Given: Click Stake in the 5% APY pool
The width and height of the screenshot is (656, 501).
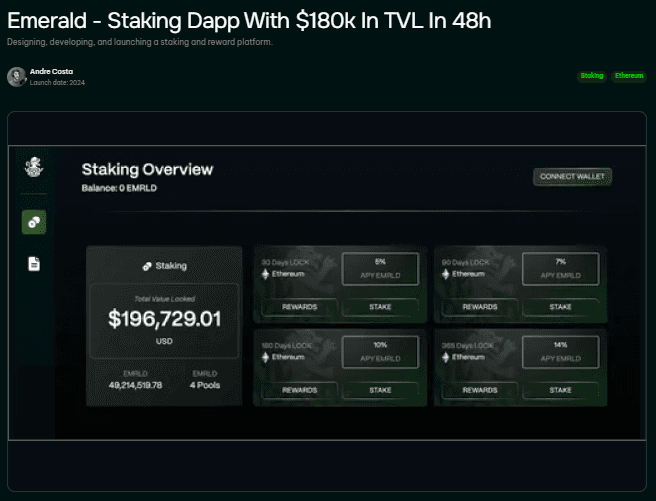Looking at the screenshot, I should (x=380, y=307).
